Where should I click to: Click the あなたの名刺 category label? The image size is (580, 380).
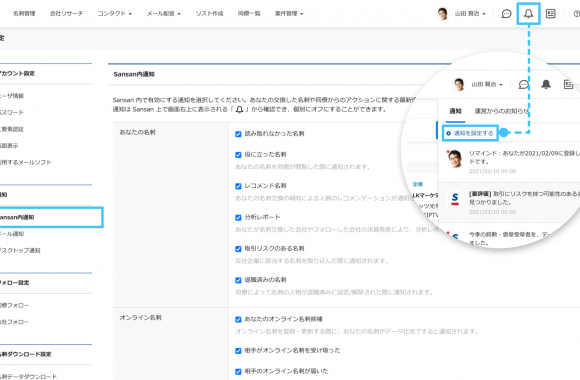click(x=137, y=132)
